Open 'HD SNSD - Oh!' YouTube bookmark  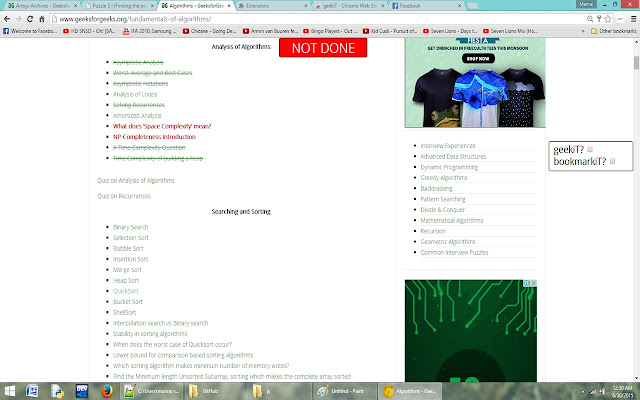(x=89, y=31)
